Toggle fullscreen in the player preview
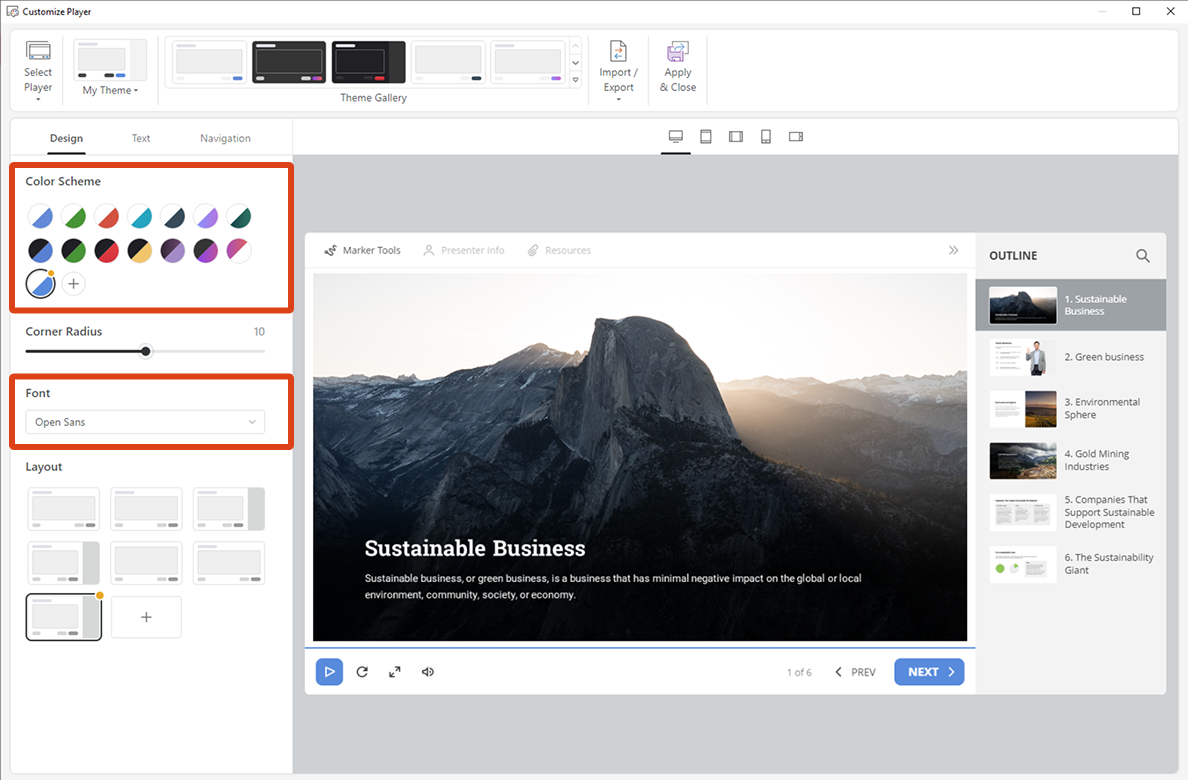This screenshot has height=780, width=1188. [x=395, y=672]
